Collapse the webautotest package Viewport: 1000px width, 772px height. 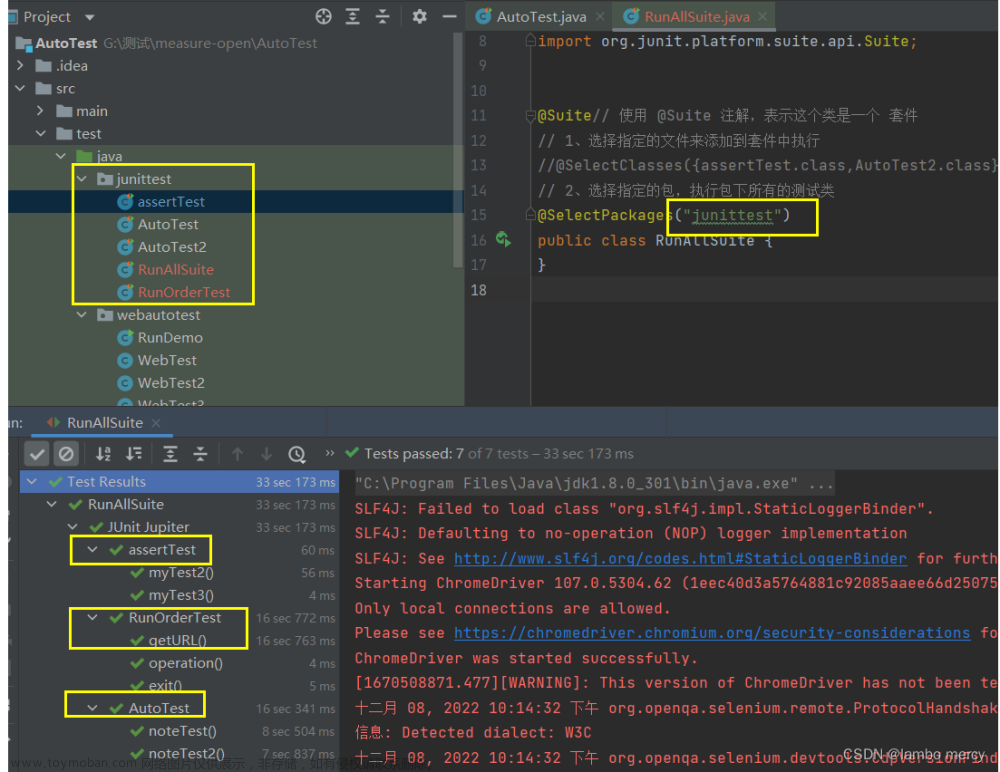(82, 315)
